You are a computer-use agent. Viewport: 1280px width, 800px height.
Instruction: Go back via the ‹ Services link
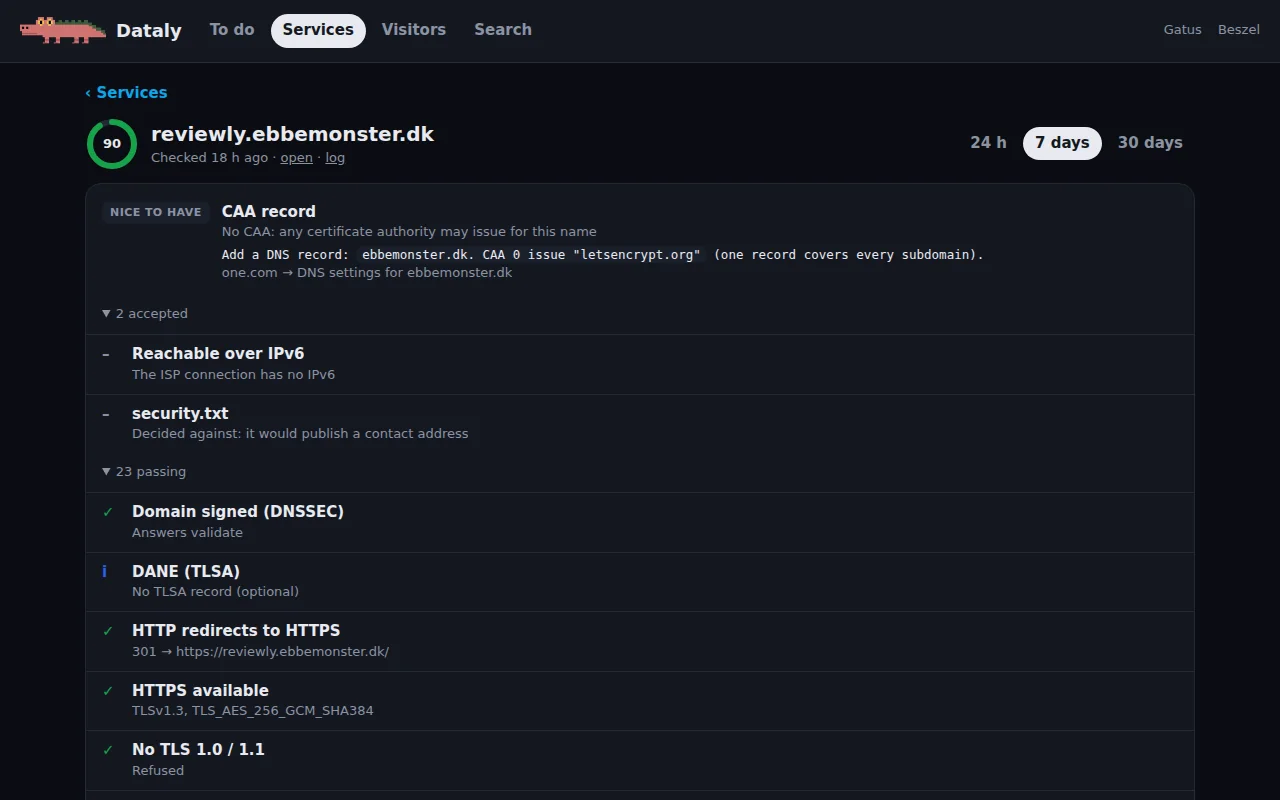(x=126, y=93)
